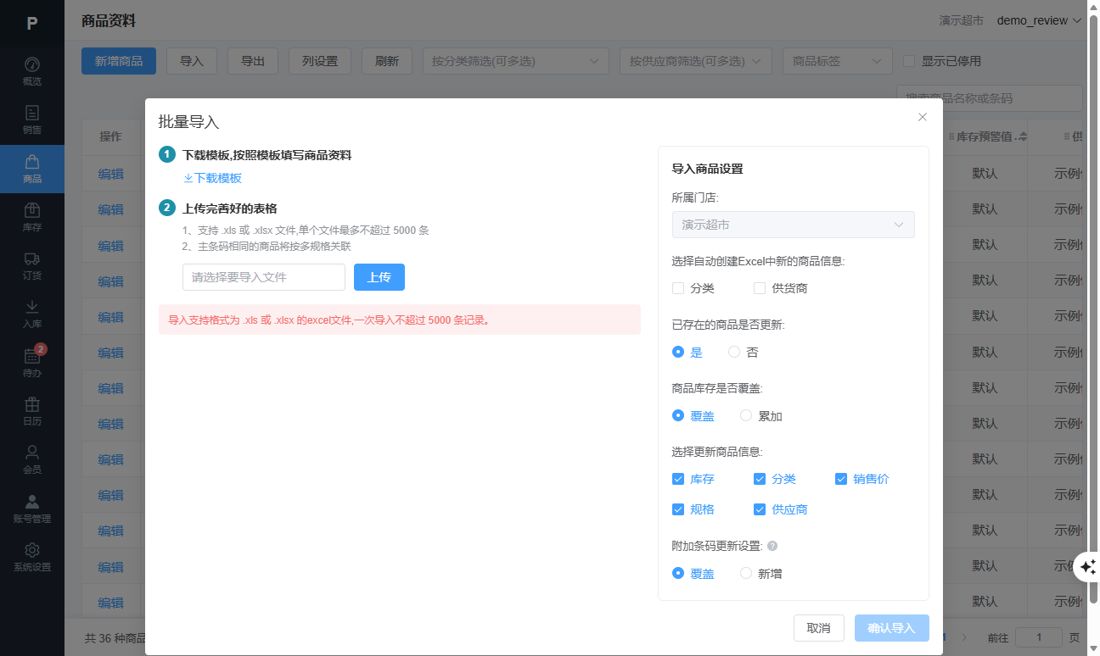Select 覆盖 under 附加条码更新设置
Screen dimensions: 1100x656
coord(678,573)
